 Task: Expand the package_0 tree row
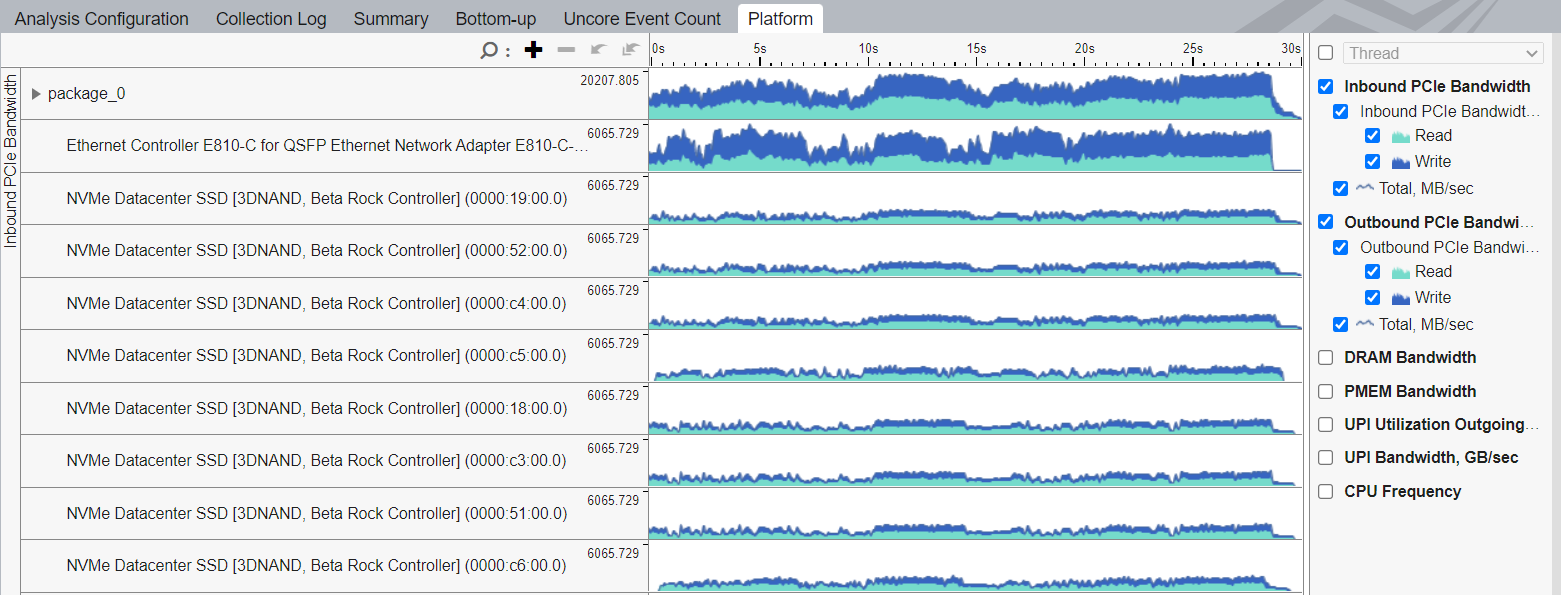coord(37,94)
